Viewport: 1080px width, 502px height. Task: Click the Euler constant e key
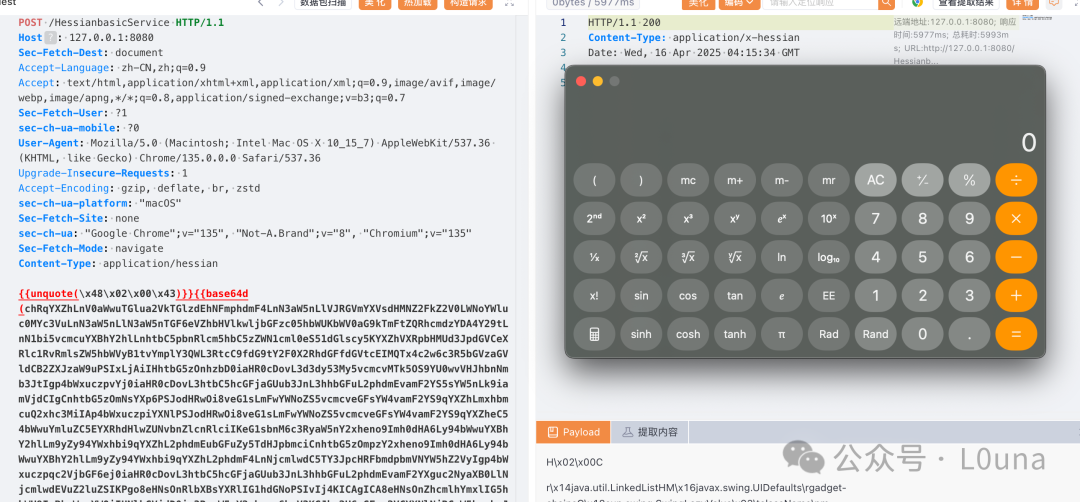click(x=782, y=295)
